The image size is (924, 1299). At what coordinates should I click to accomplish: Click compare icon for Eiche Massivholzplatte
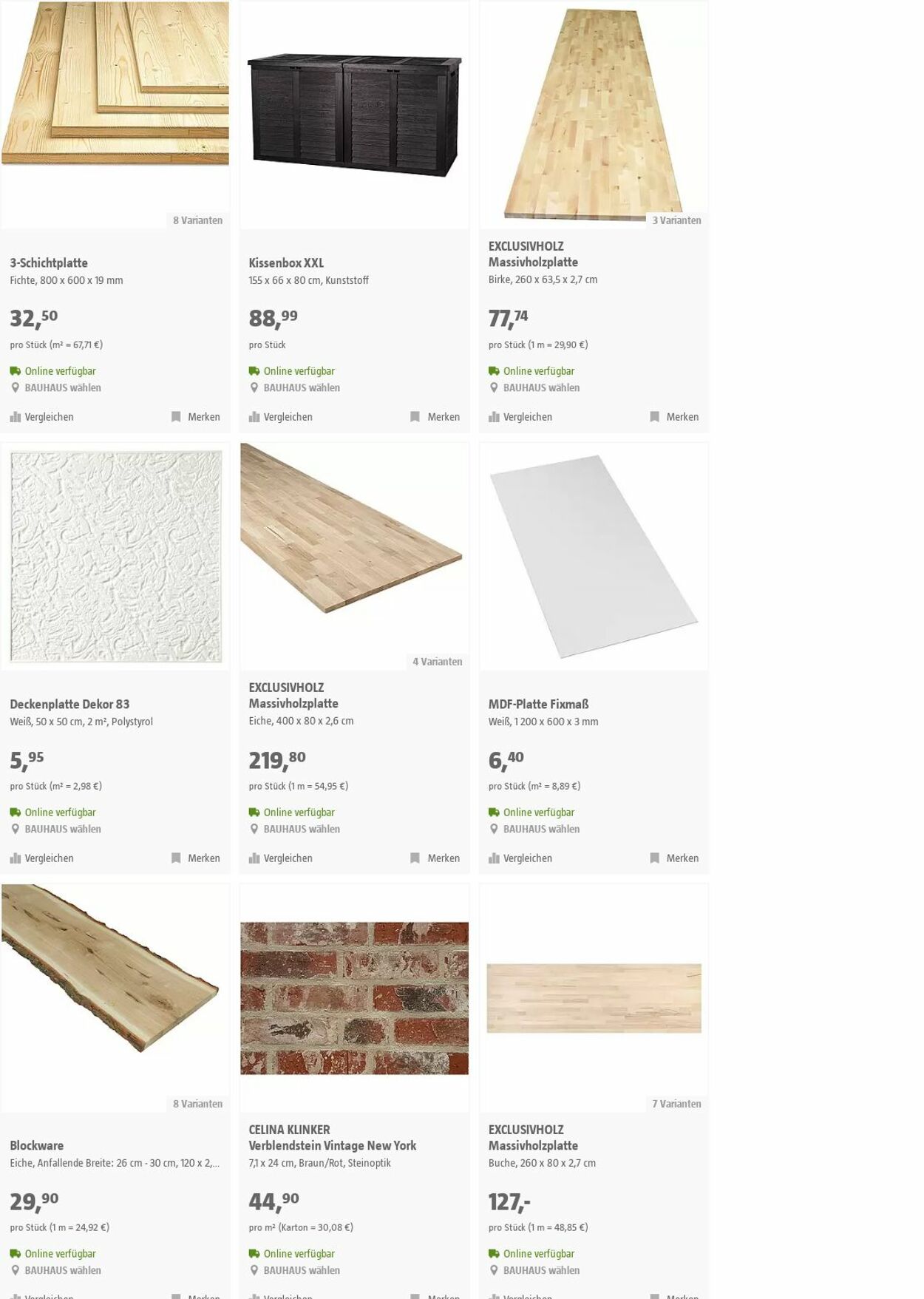(254, 858)
